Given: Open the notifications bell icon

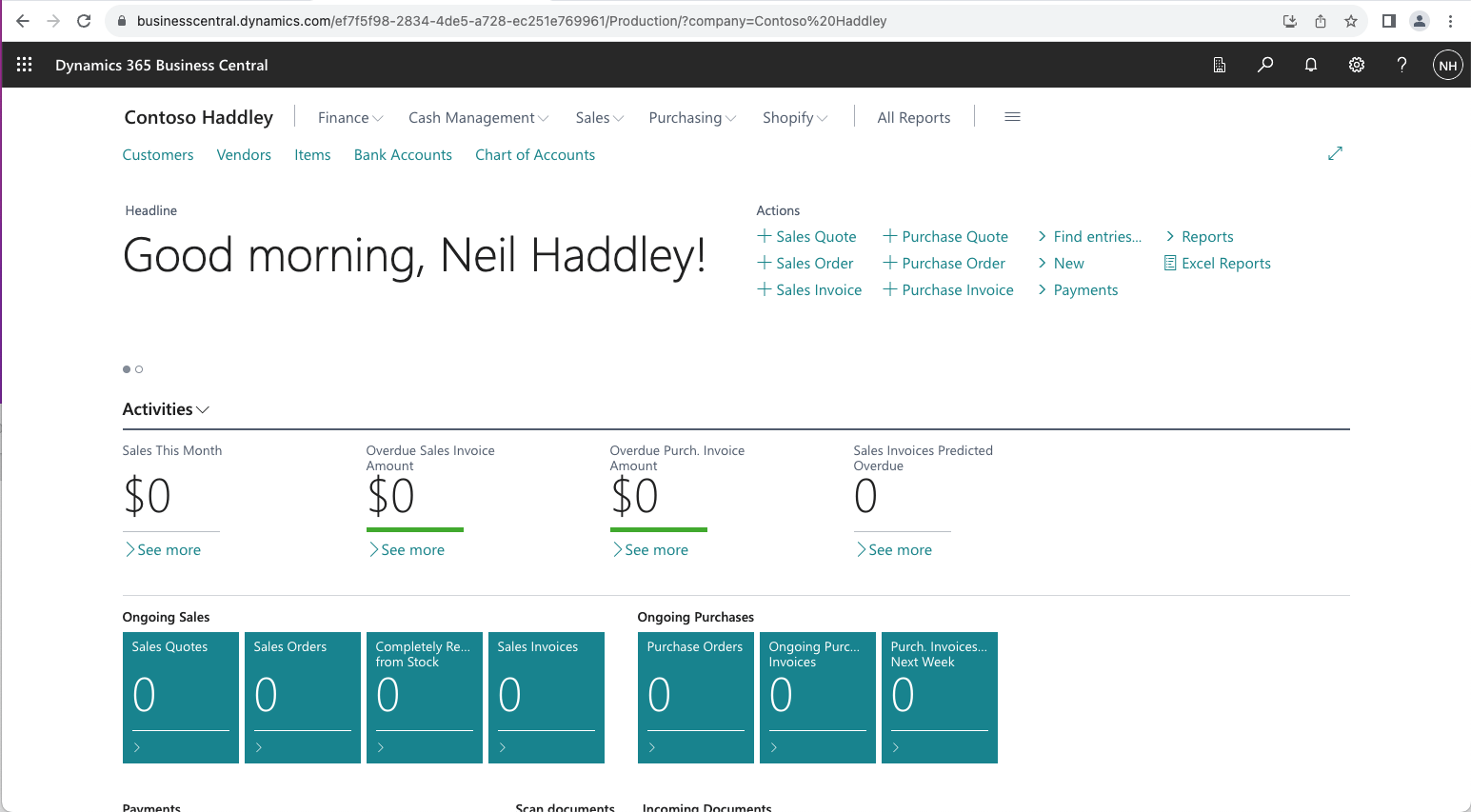Looking at the screenshot, I should point(1311,65).
